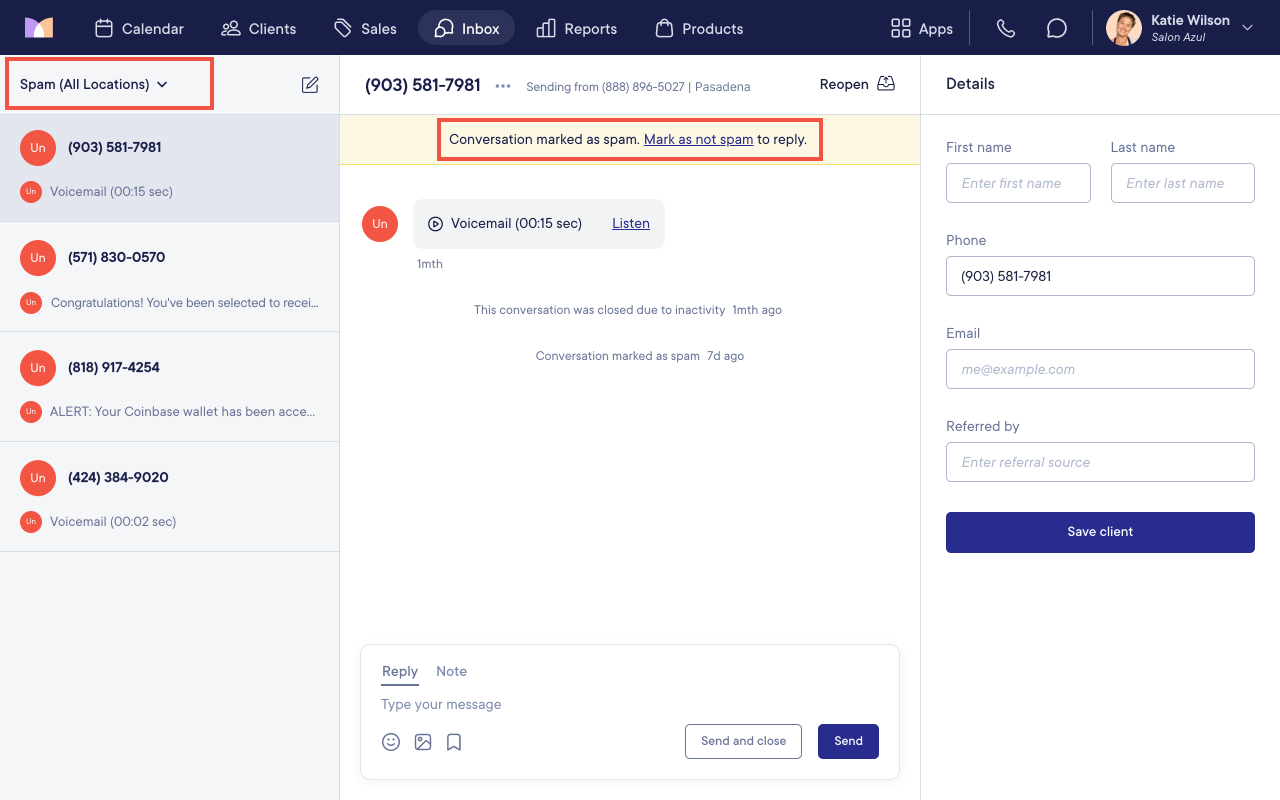This screenshot has width=1280, height=800.
Task: Click the Reopen conversation button
Action: [857, 84]
